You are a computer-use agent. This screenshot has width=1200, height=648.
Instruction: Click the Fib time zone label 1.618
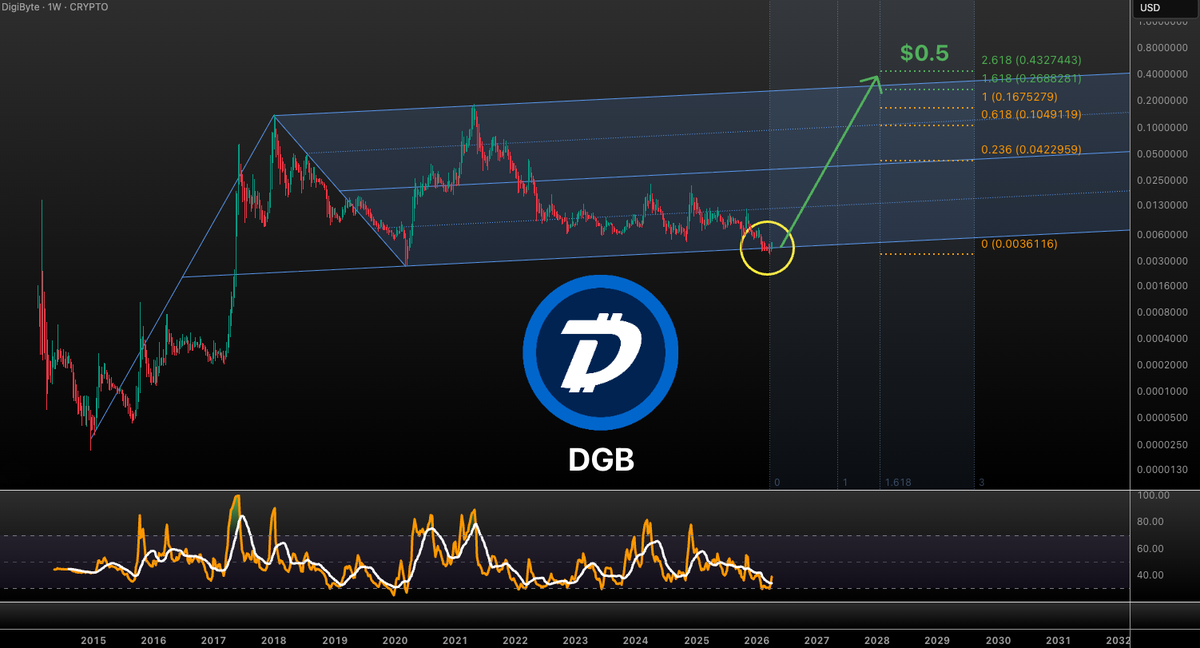coord(897,482)
